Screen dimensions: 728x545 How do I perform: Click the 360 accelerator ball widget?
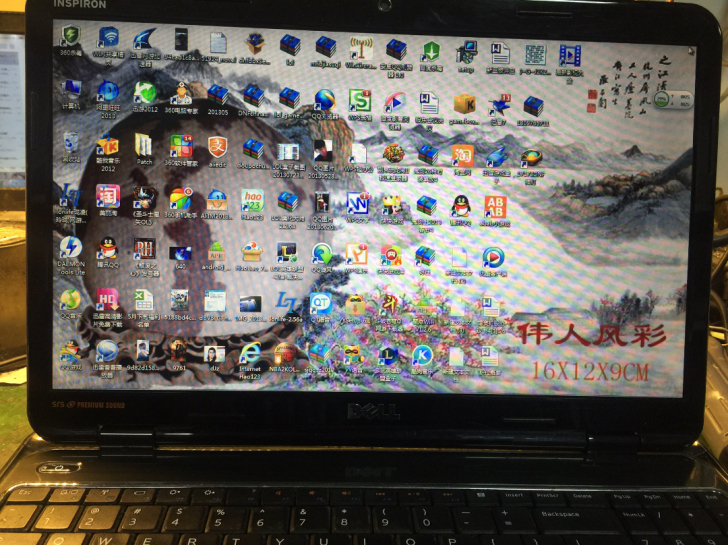point(663,100)
